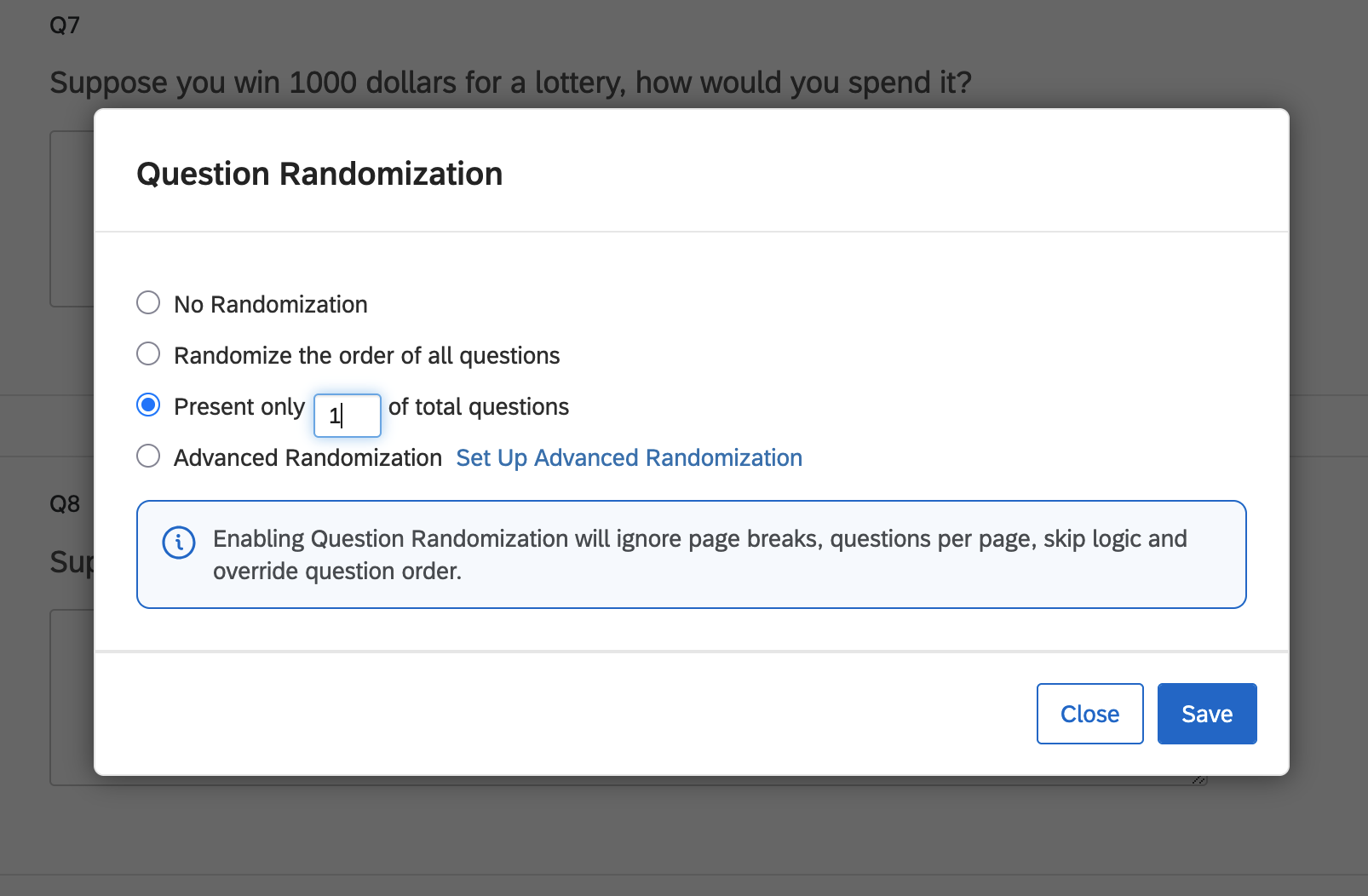Click the Question Randomization dialog title
The height and width of the screenshot is (896, 1368).
(319, 174)
